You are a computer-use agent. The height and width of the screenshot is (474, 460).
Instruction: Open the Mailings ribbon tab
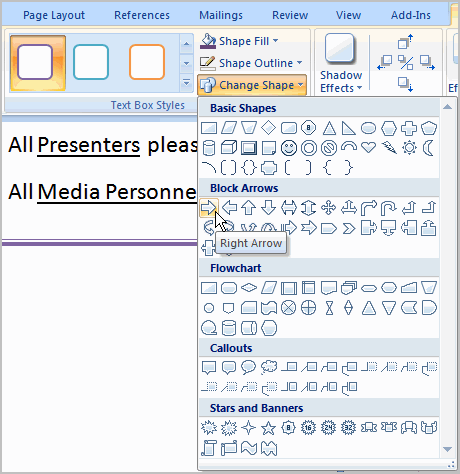221,15
